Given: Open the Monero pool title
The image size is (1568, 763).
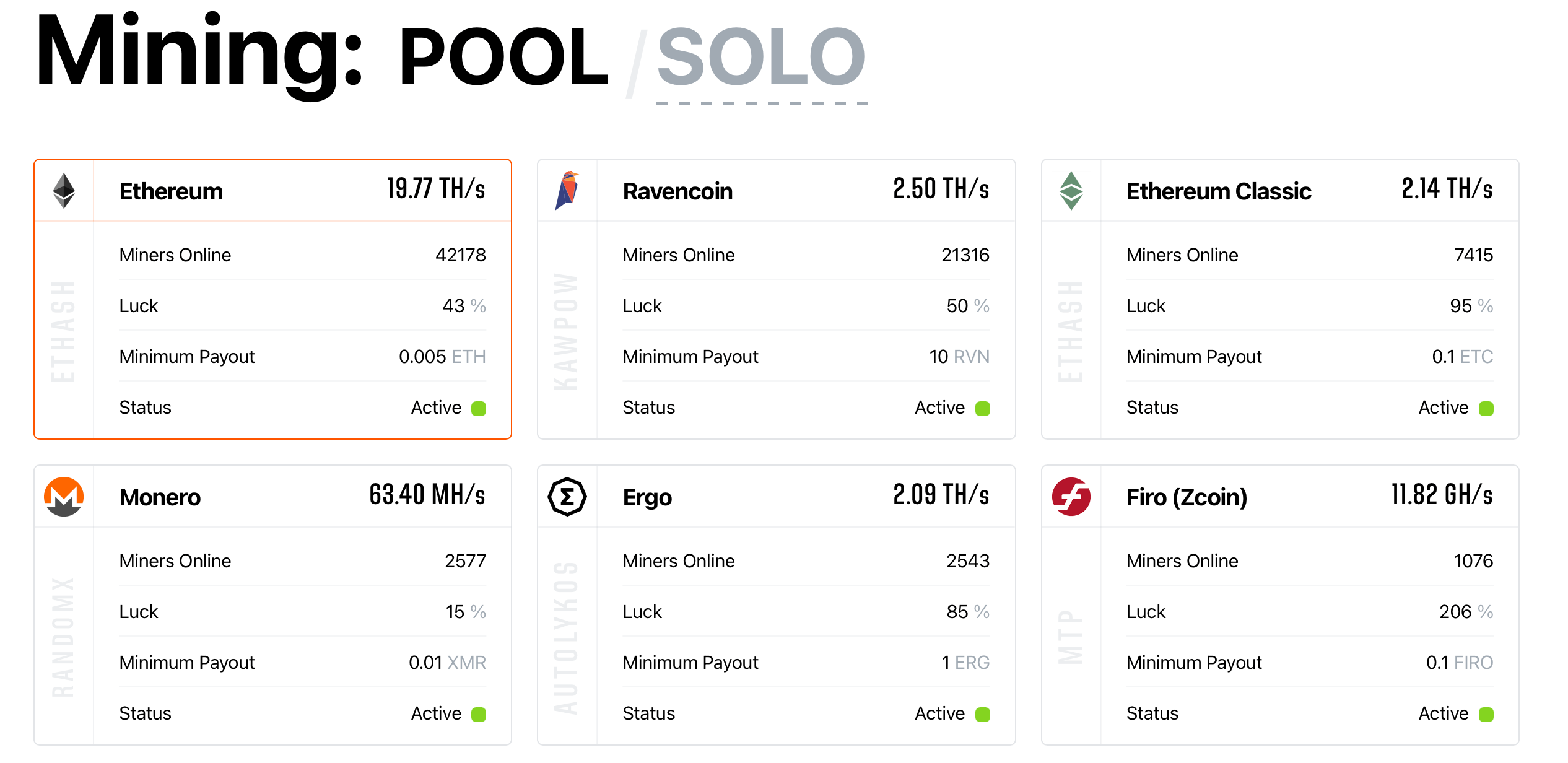Looking at the screenshot, I should [160, 497].
